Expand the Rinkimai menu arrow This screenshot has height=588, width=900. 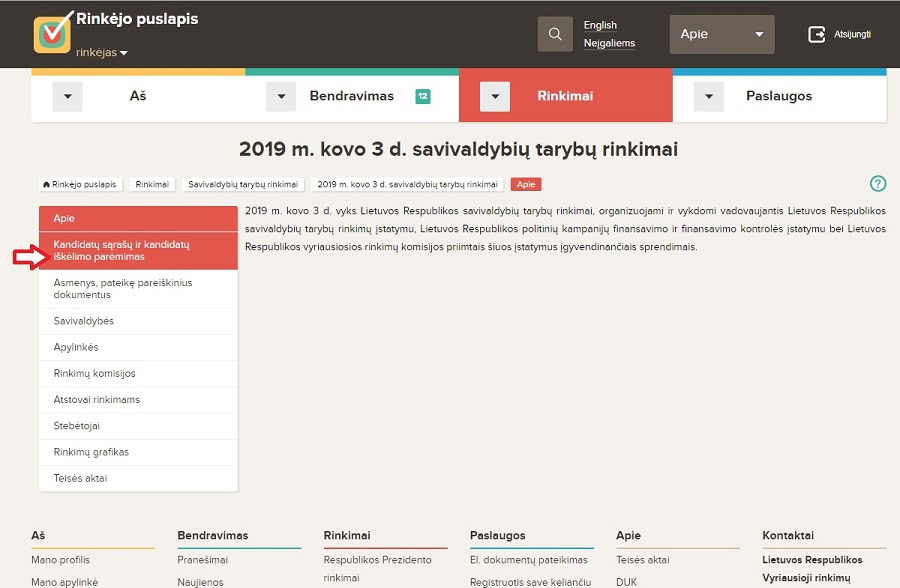(x=495, y=96)
